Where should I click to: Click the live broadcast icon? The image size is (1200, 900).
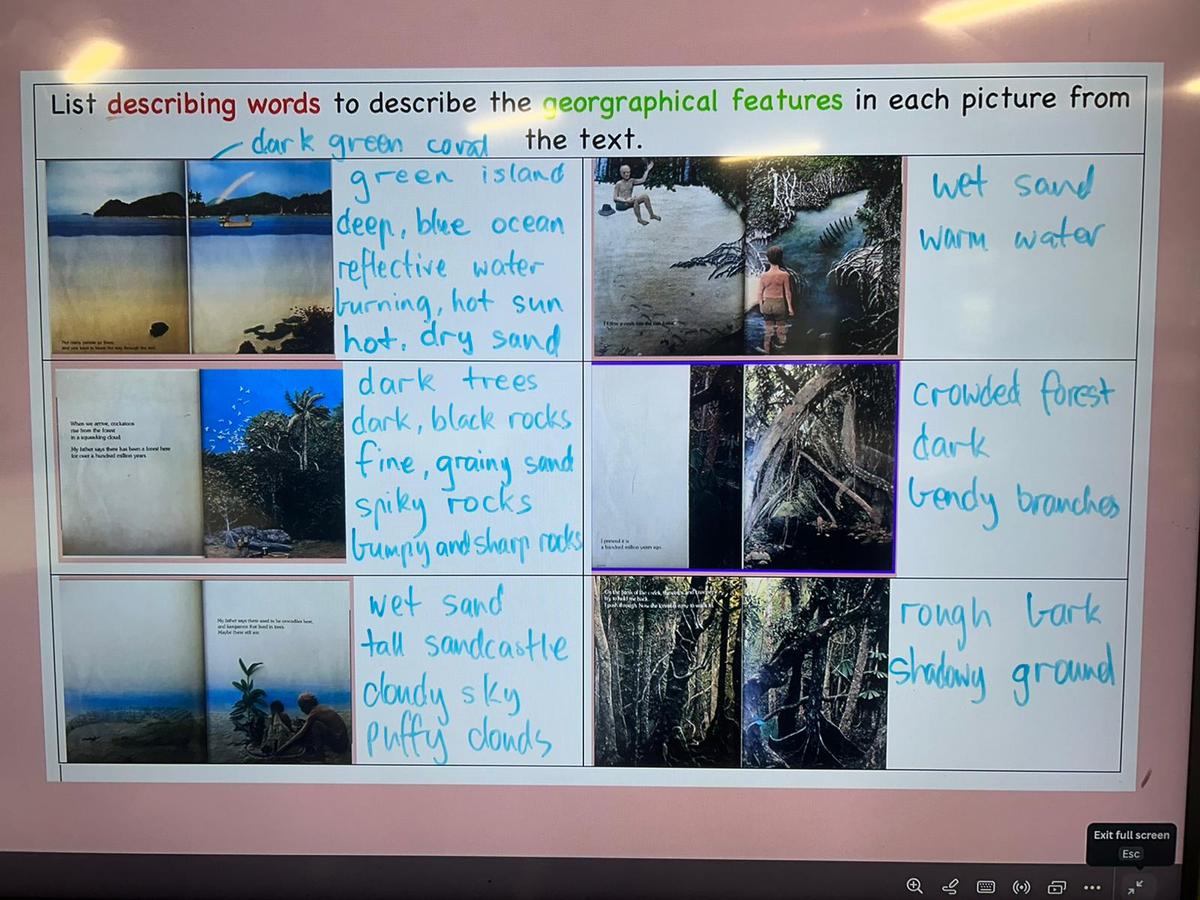pos(1021,886)
